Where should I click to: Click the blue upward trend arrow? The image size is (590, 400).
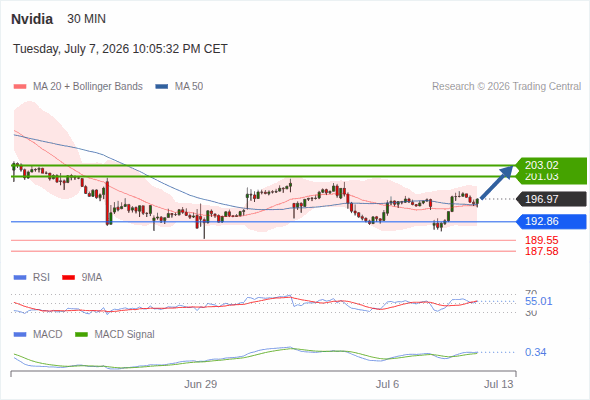497,182
